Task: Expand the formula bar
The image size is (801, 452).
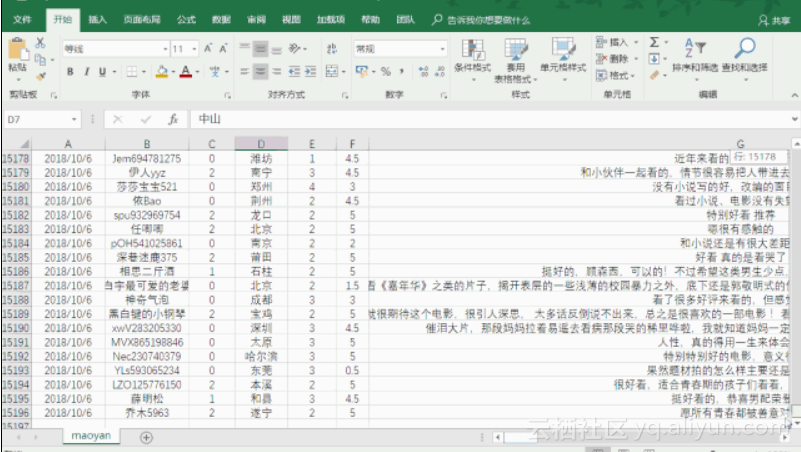Action: click(x=794, y=119)
